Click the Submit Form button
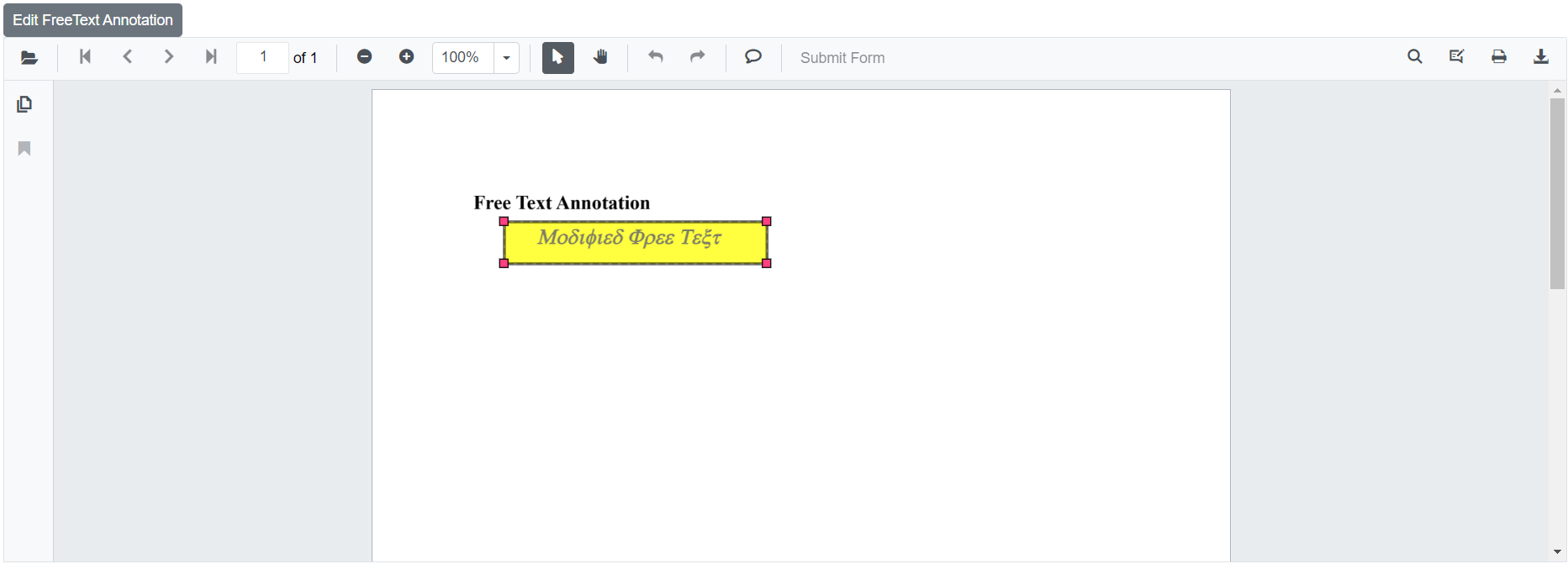Image resolution: width=1568 pixels, height=564 pixels. [842, 58]
